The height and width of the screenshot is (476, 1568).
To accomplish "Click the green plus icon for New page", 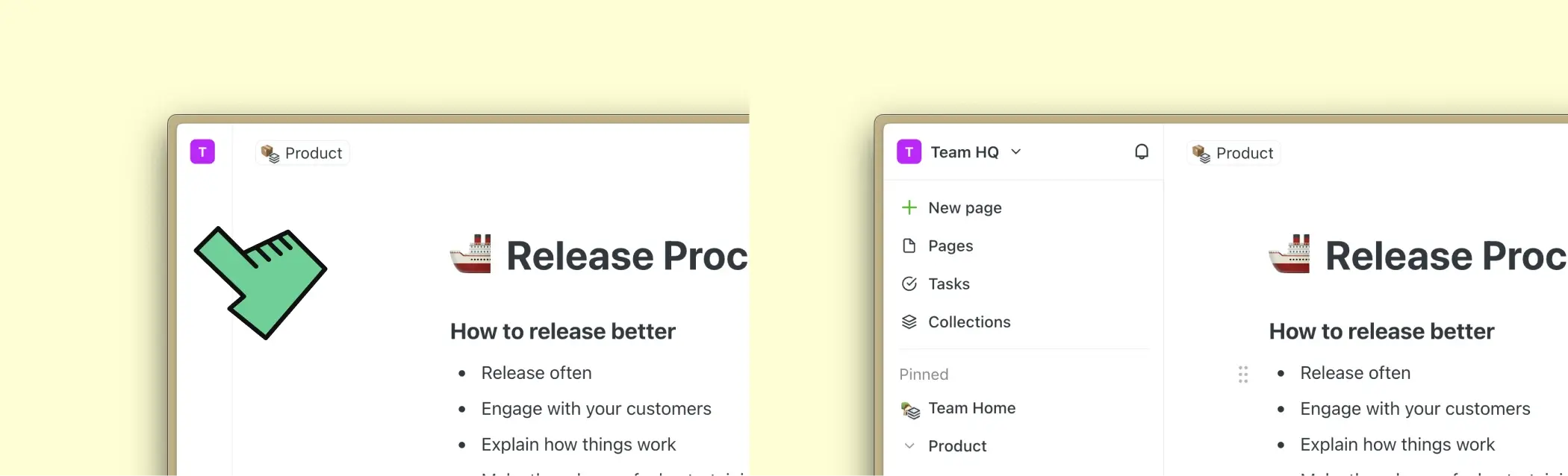I will (x=909, y=207).
